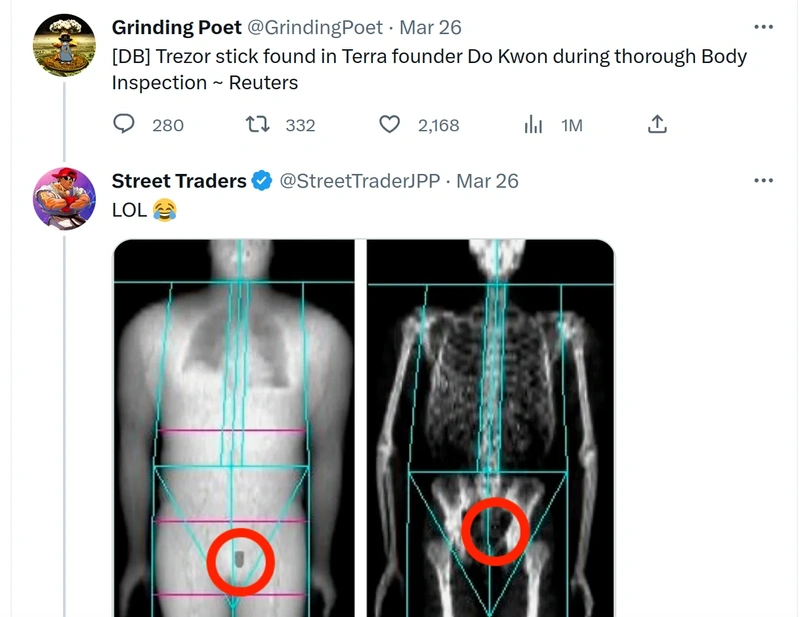Click the Grinding Poet display name
The width and height of the screenshot is (800, 617).
coord(176,27)
